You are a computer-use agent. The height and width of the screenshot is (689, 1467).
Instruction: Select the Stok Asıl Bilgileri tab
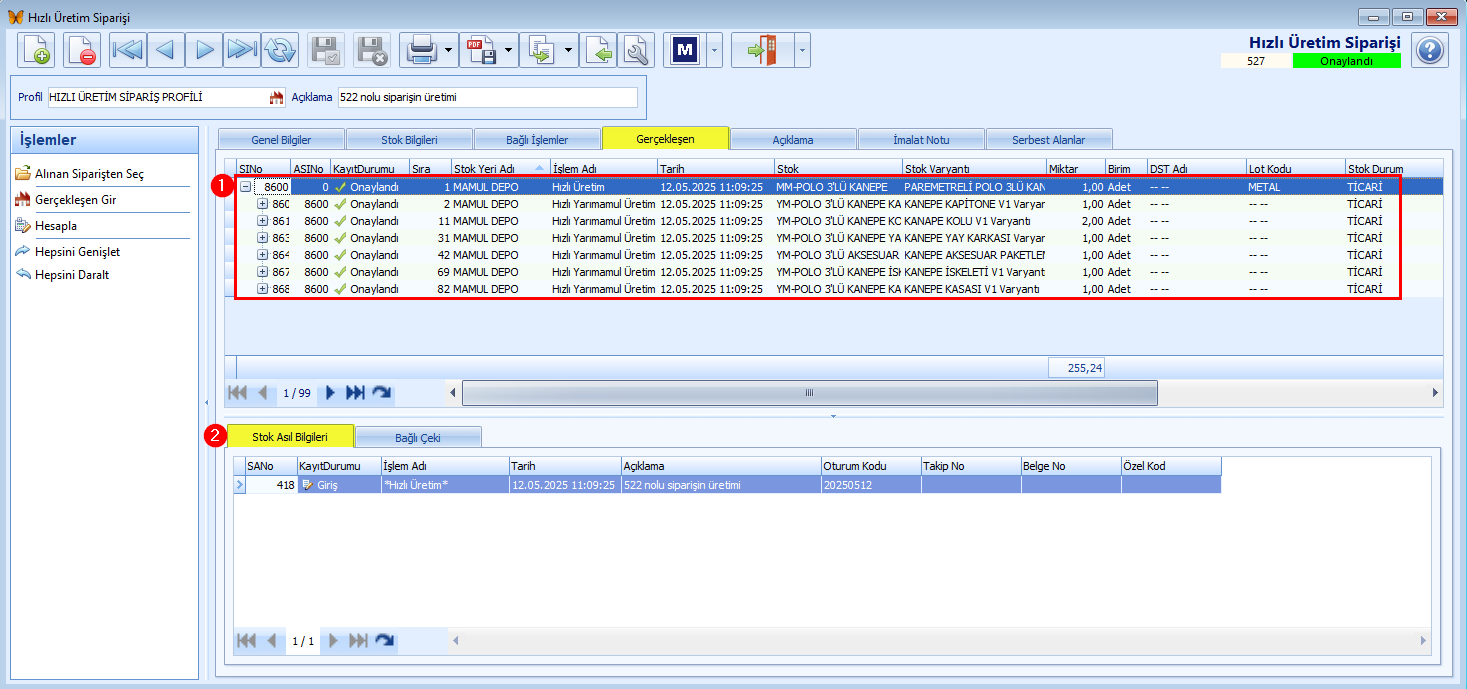[x=290, y=437]
